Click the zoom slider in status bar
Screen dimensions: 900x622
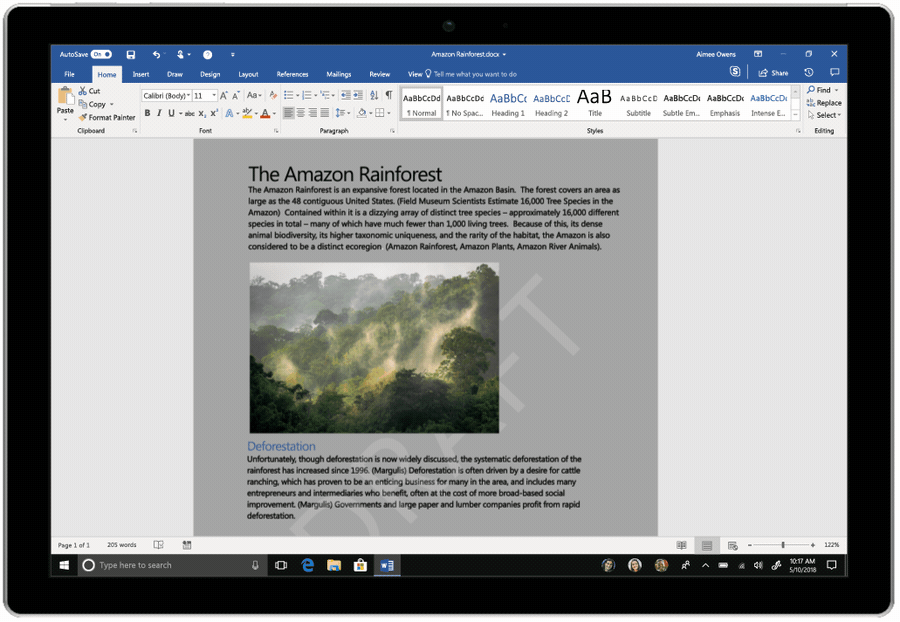click(x=782, y=545)
